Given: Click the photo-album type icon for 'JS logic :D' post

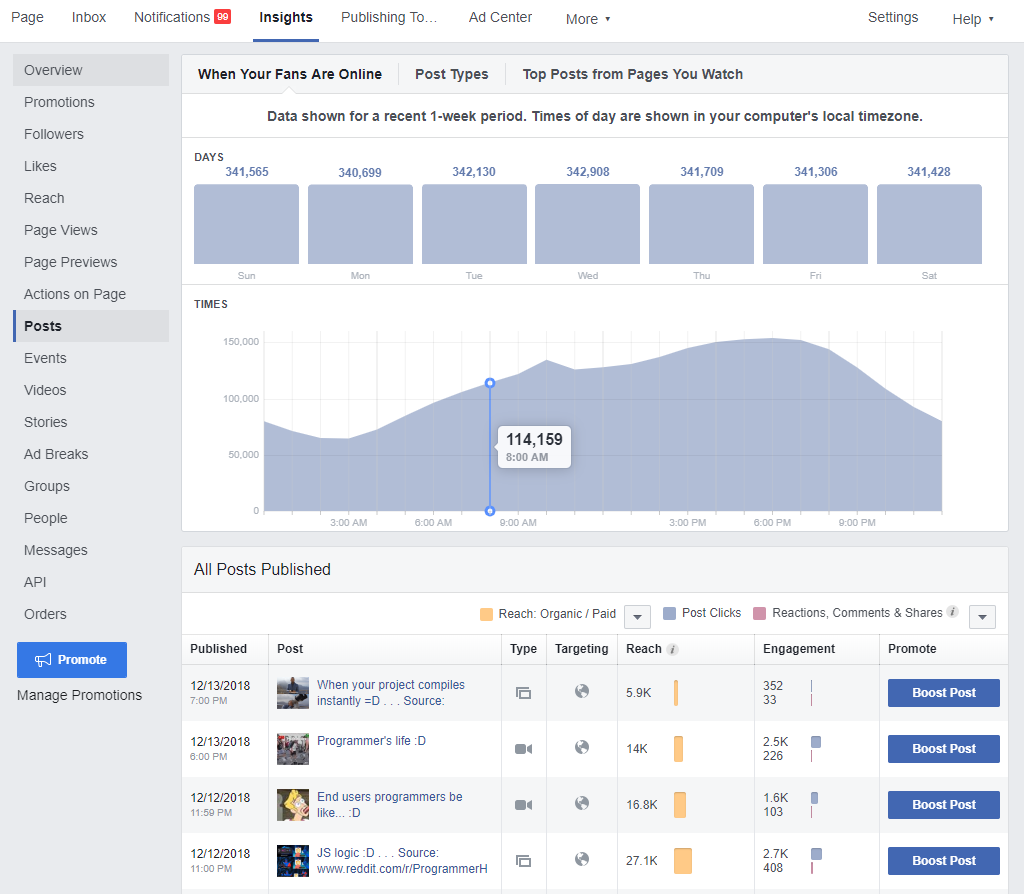Looking at the screenshot, I should (523, 861).
